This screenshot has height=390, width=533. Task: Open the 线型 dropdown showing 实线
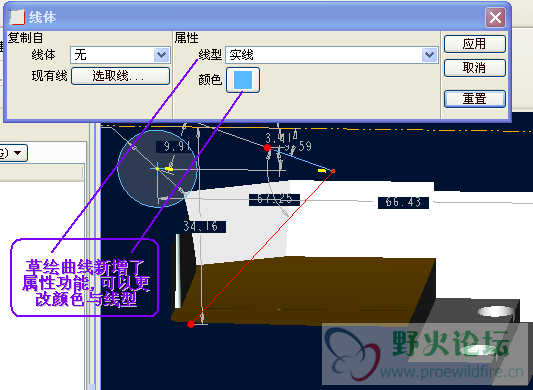click(332, 55)
